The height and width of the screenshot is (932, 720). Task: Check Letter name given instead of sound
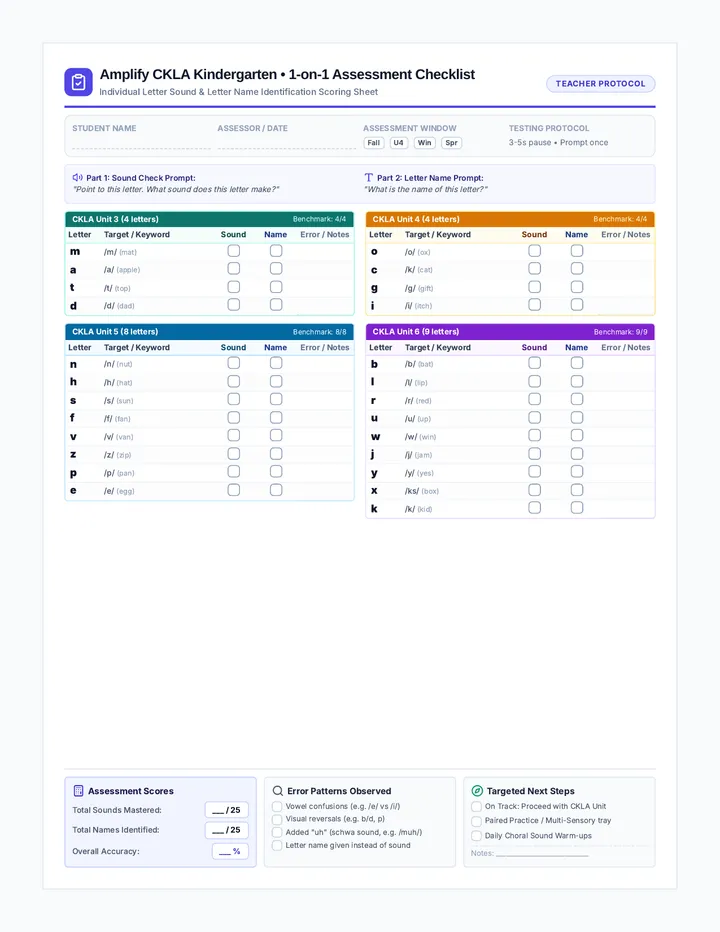(x=277, y=845)
